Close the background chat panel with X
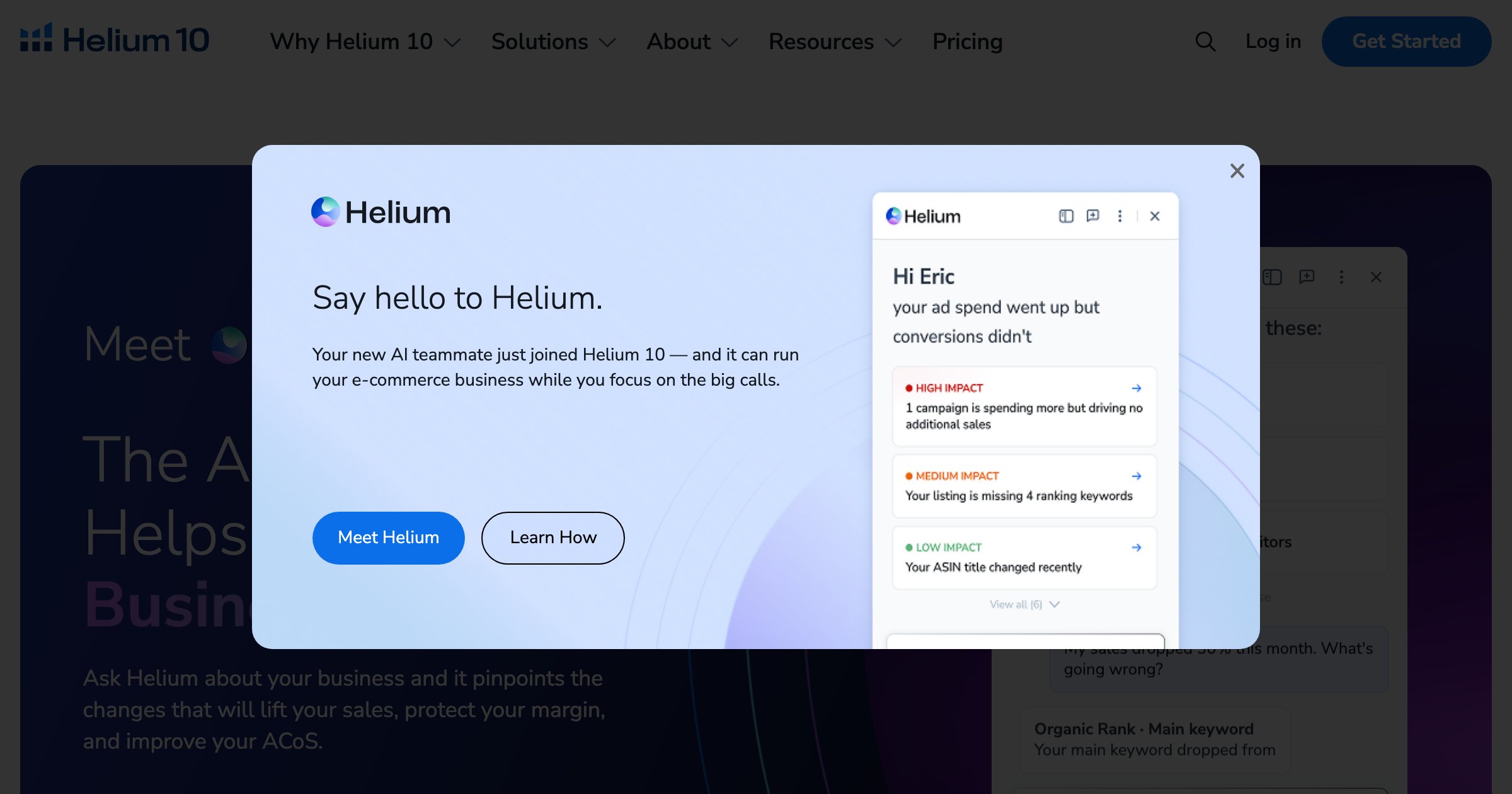The height and width of the screenshot is (794, 1512). pyautogui.click(x=1376, y=277)
